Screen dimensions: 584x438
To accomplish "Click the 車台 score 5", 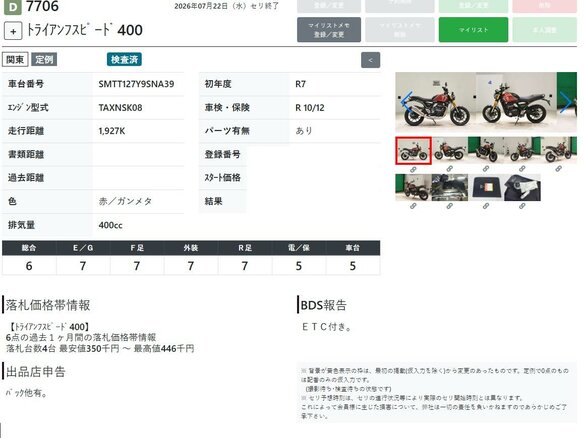I will coord(353,266).
